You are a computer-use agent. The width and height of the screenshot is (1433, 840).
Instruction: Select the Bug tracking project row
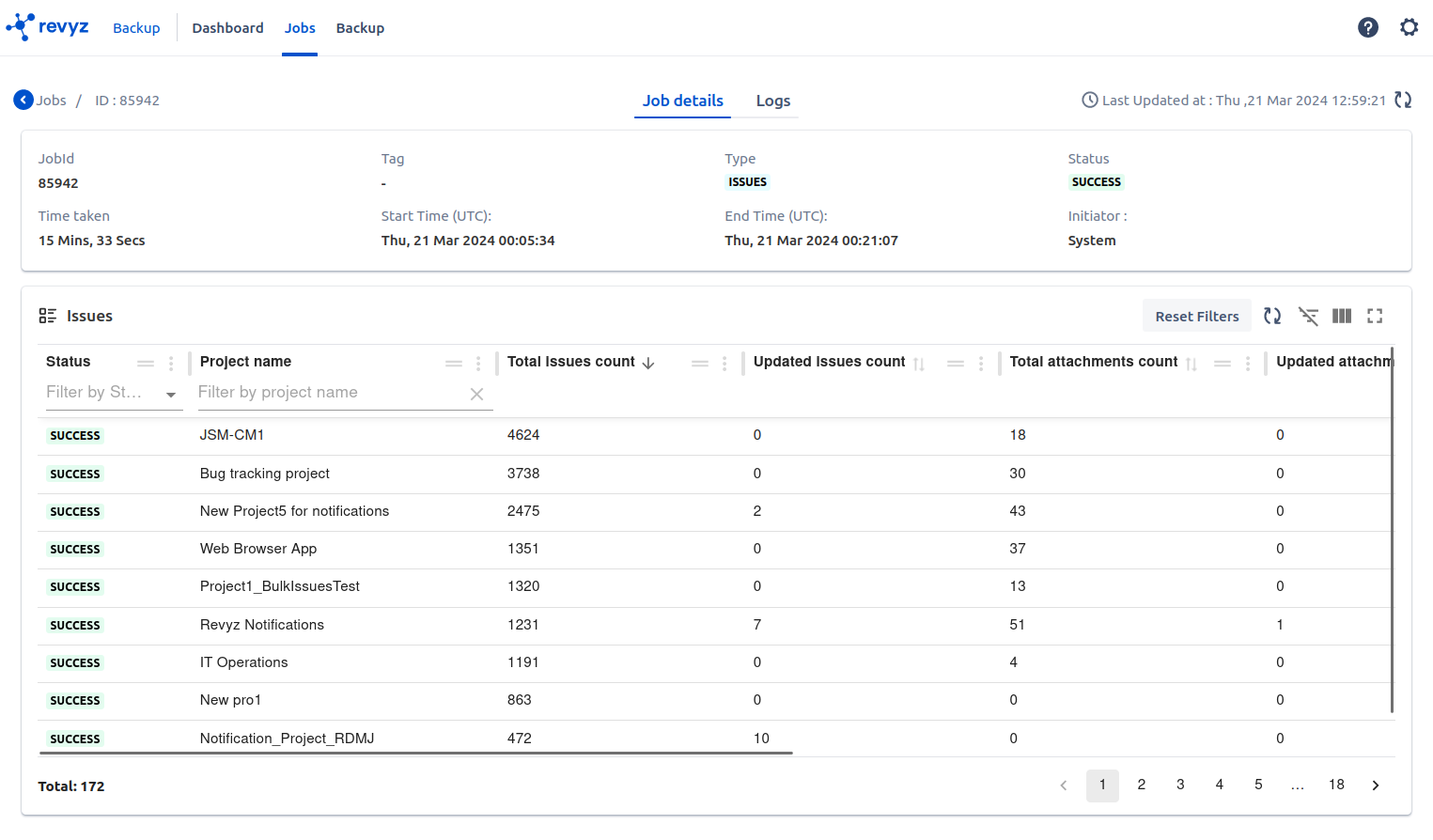[x=716, y=474]
